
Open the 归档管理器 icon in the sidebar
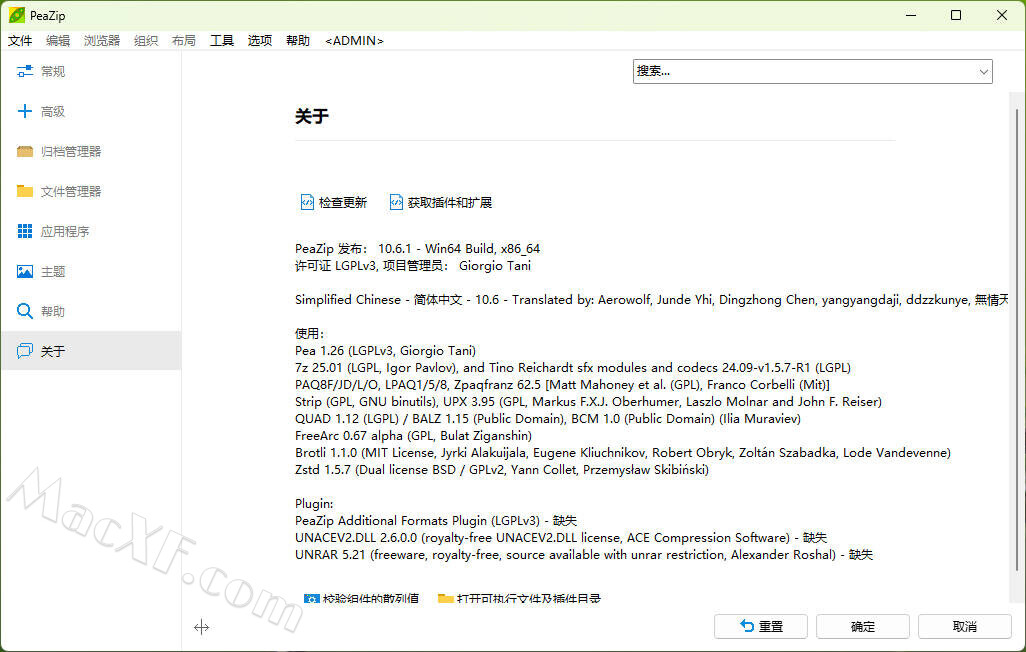pos(25,151)
